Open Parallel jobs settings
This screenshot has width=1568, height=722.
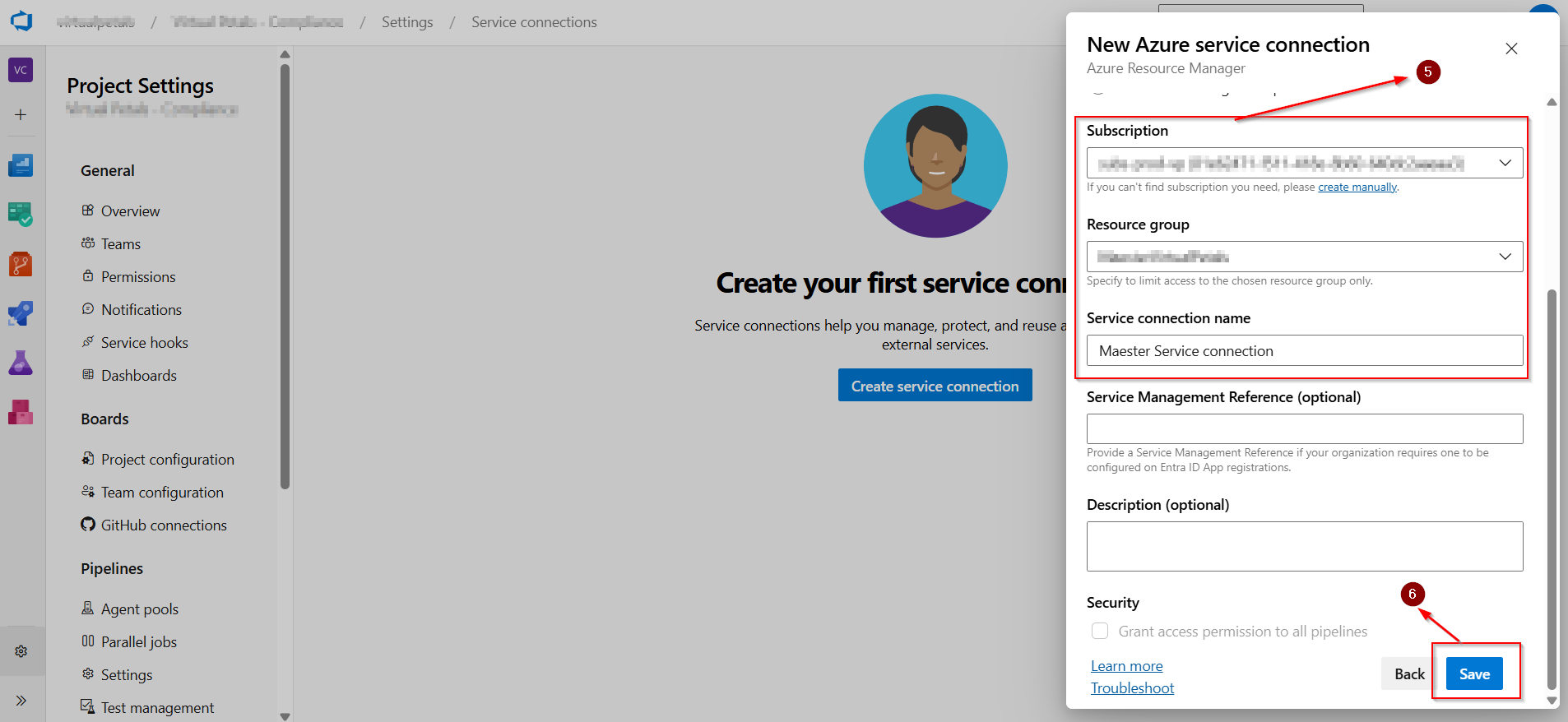139,642
